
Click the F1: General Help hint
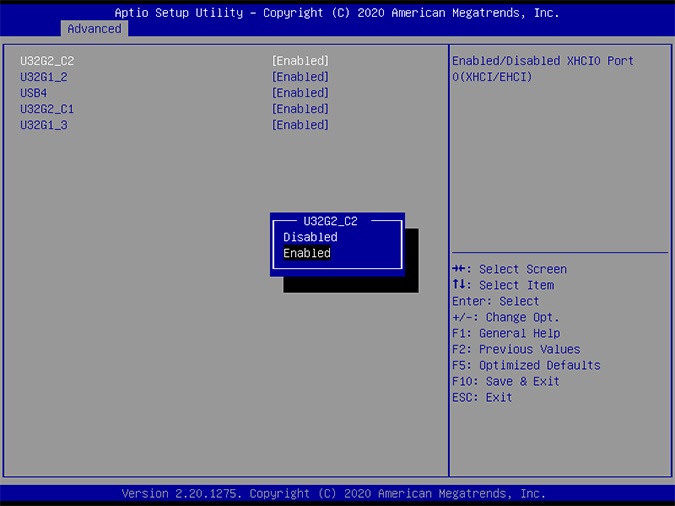click(x=506, y=333)
